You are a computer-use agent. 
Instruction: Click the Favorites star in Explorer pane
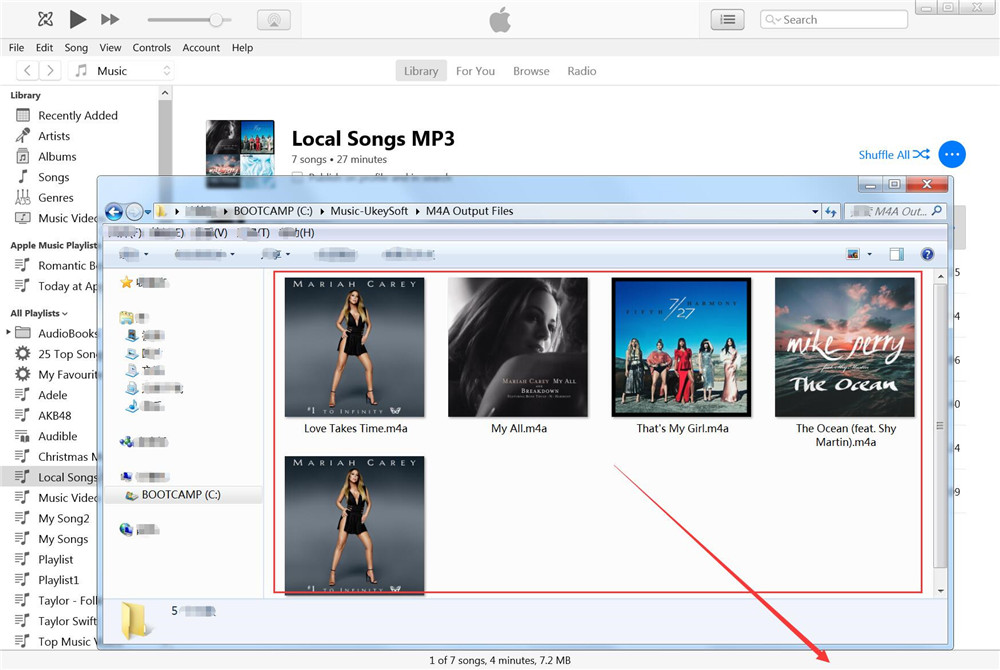click(x=126, y=282)
